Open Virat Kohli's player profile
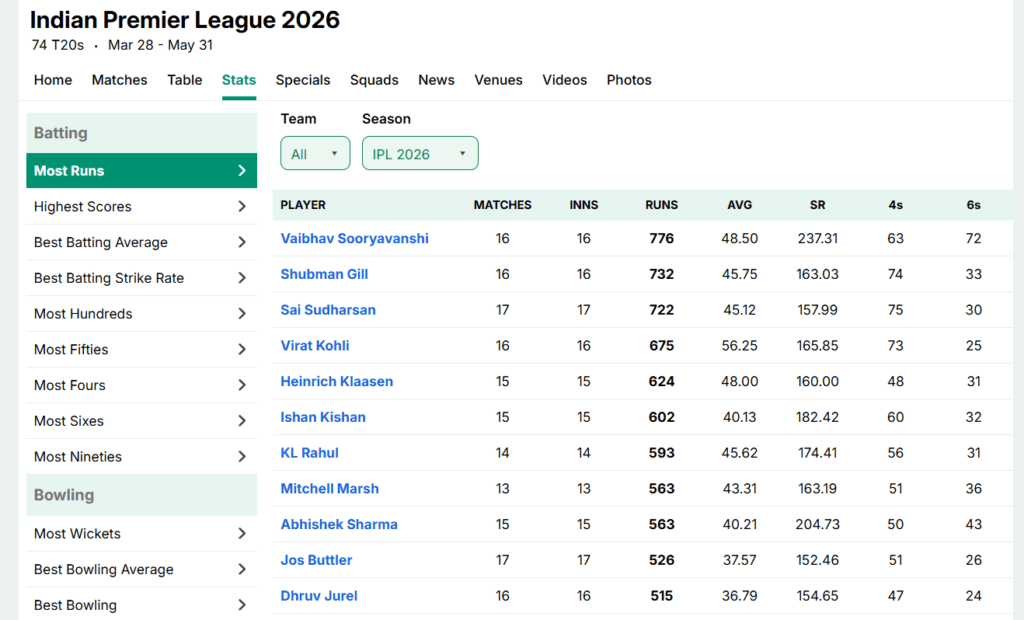This screenshot has height=620, width=1024. (315, 346)
